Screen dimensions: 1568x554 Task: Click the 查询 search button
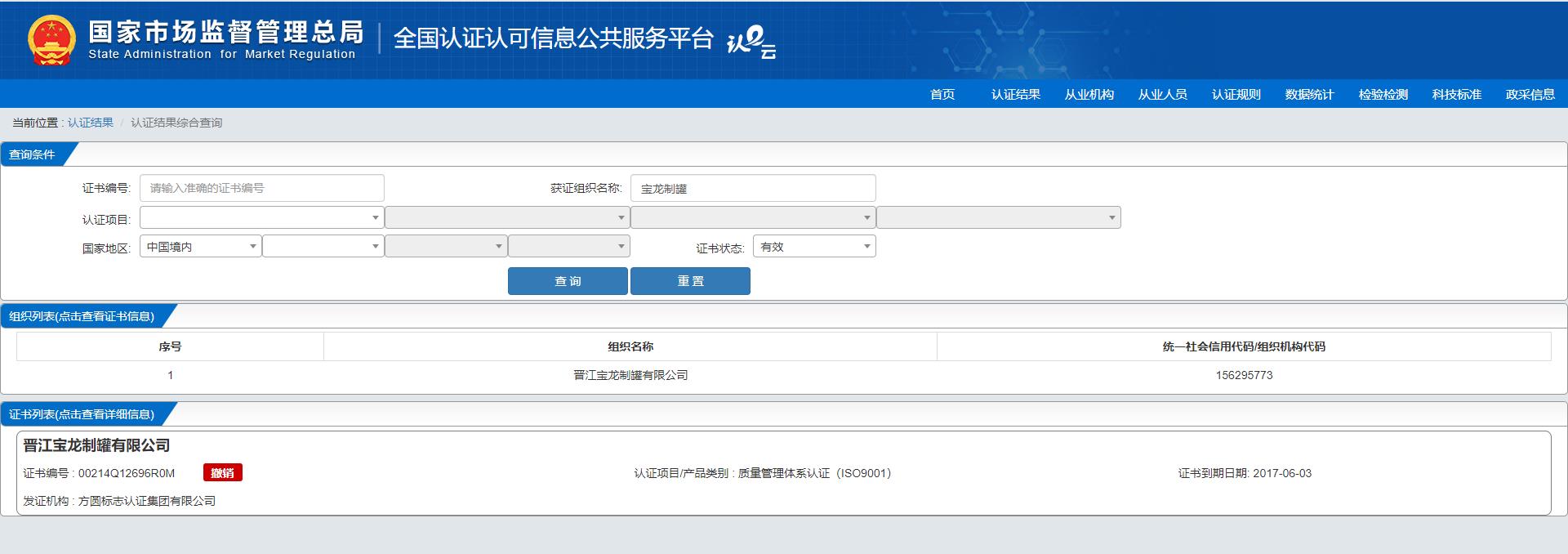(x=568, y=281)
